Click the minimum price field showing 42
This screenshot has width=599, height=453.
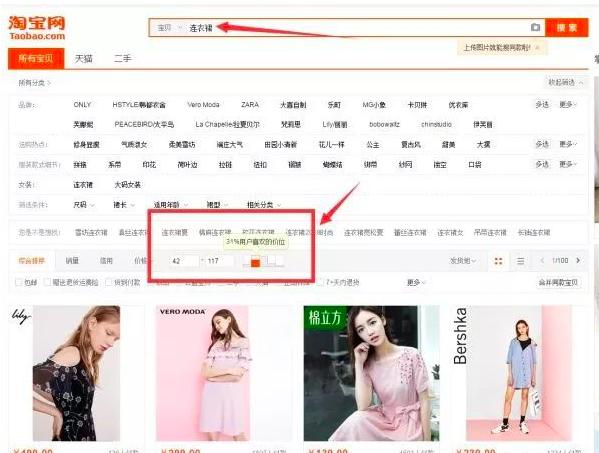[x=184, y=261]
